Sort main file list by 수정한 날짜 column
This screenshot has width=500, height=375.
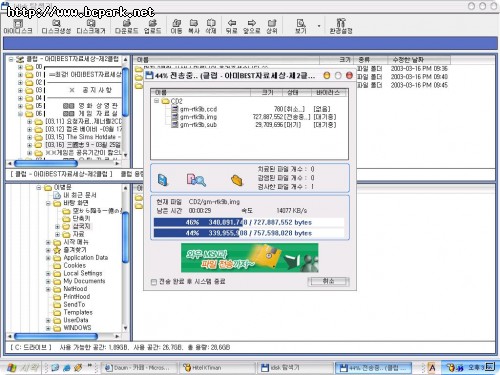point(419,60)
